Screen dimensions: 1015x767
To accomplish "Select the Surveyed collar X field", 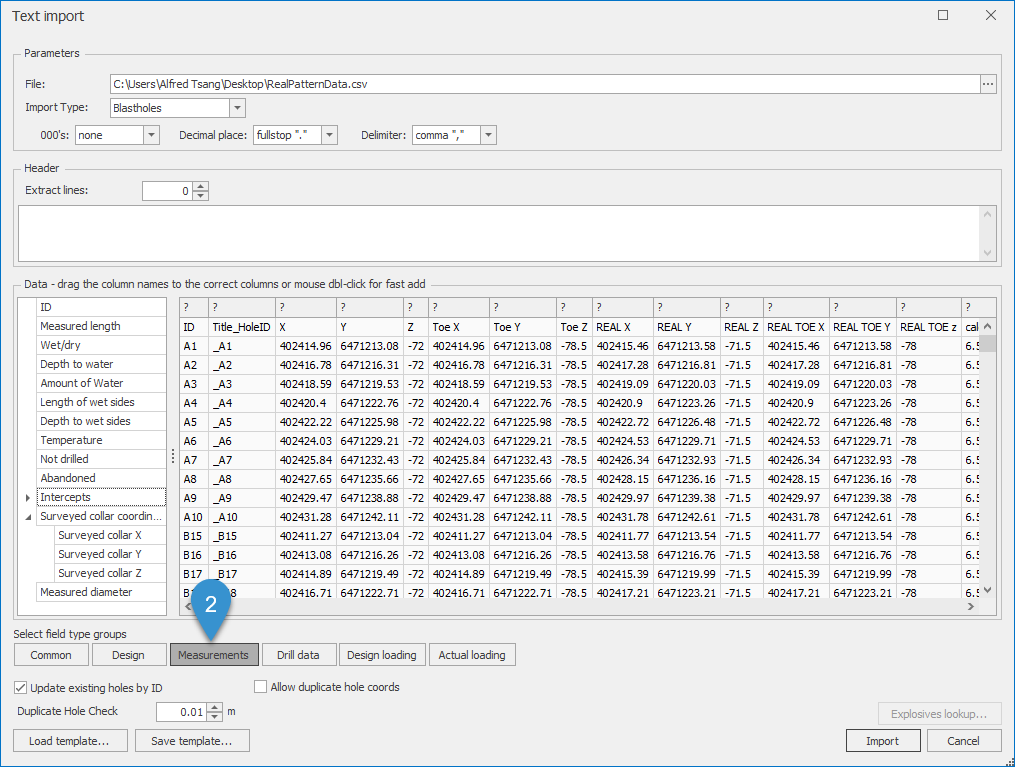I will coord(110,535).
